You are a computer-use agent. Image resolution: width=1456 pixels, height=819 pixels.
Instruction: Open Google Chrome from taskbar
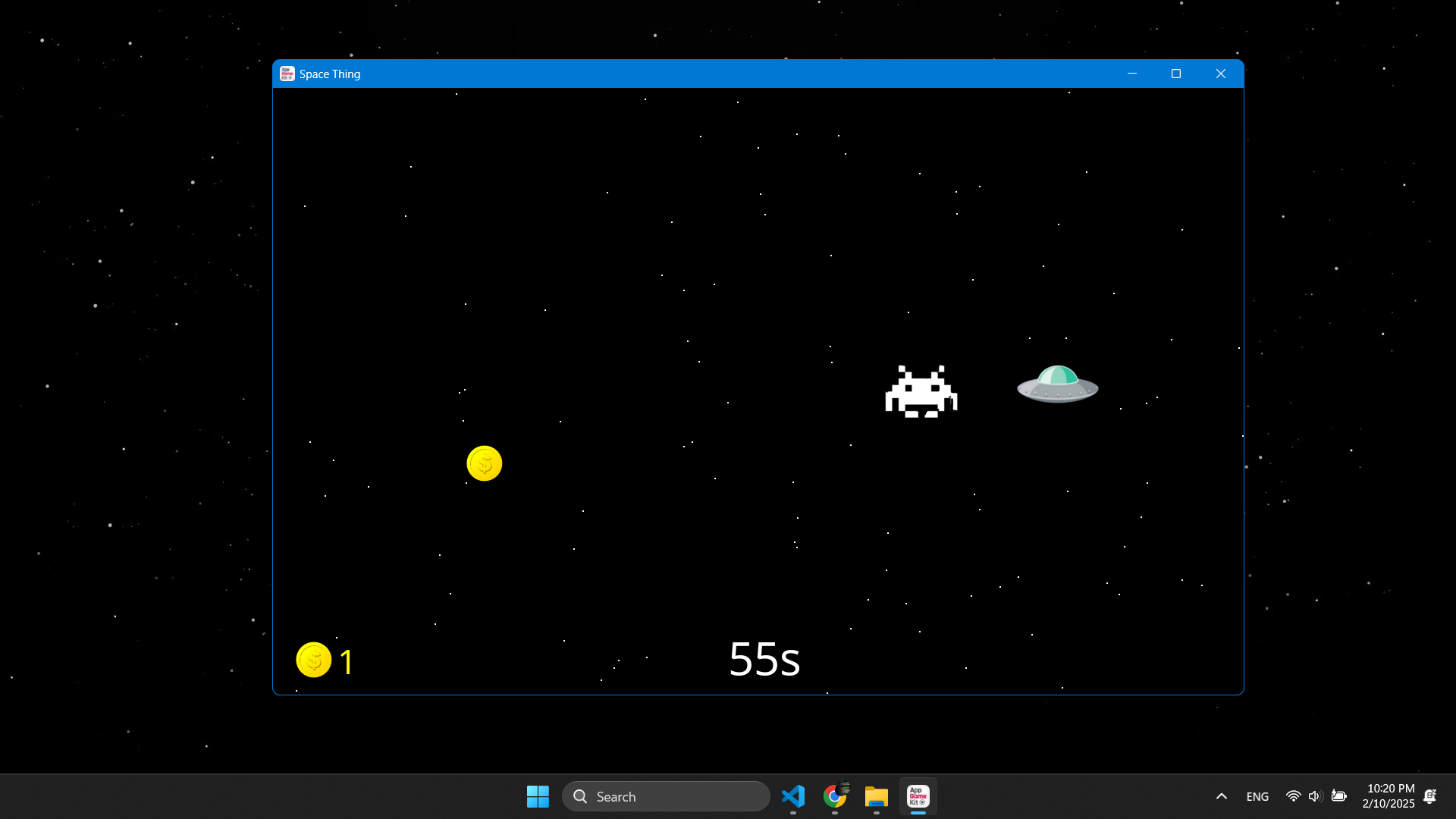point(835,796)
